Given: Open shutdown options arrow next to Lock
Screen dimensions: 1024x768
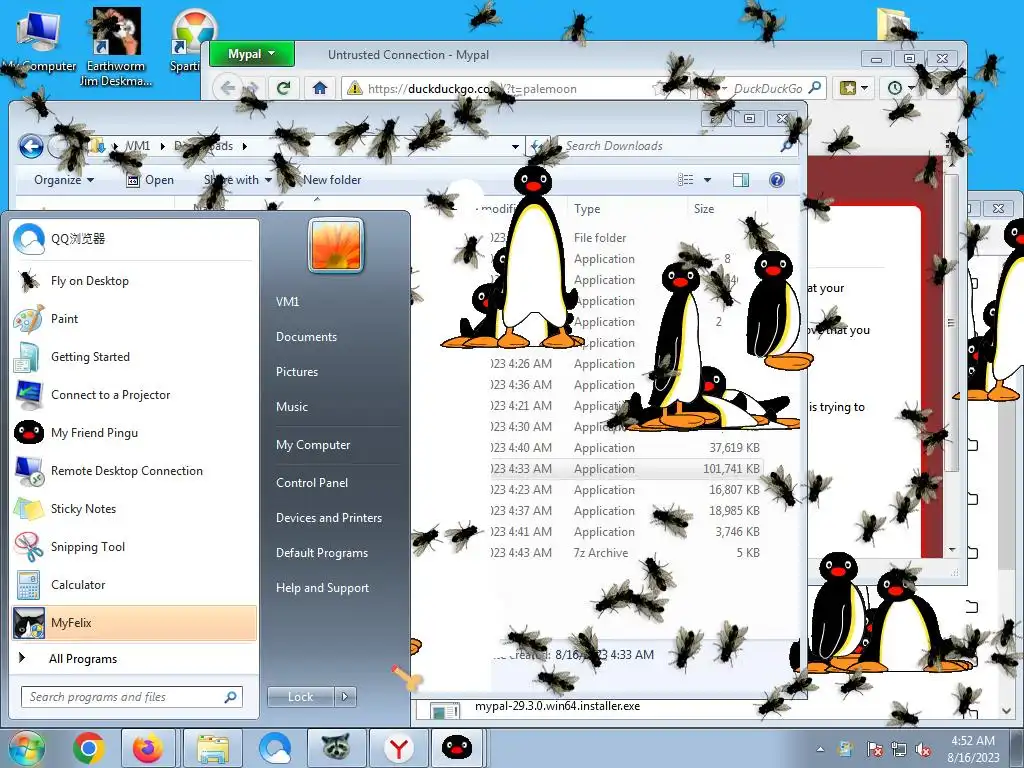Looking at the screenshot, I should tap(345, 697).
